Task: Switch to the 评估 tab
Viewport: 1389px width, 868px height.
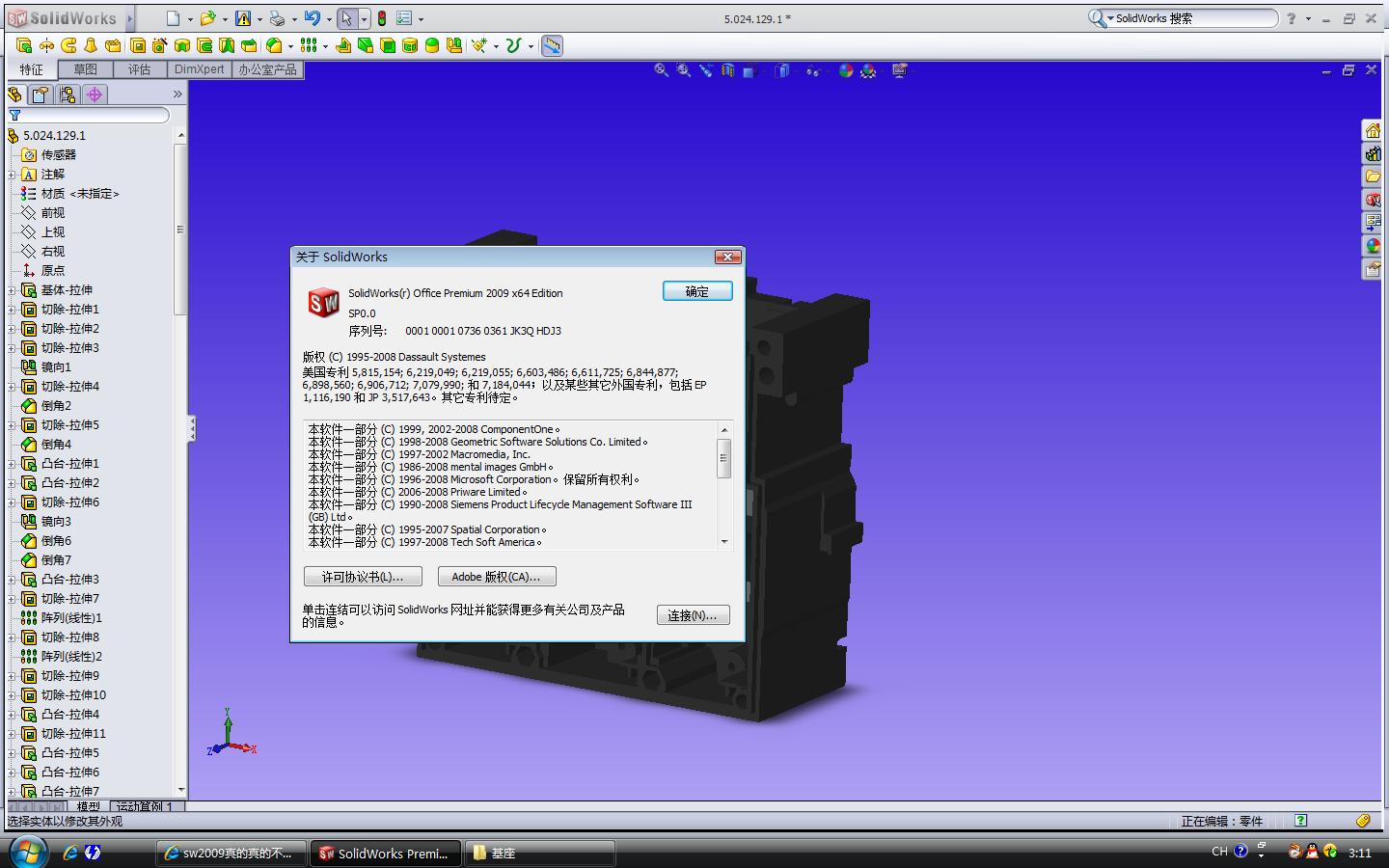Action: 140,69
